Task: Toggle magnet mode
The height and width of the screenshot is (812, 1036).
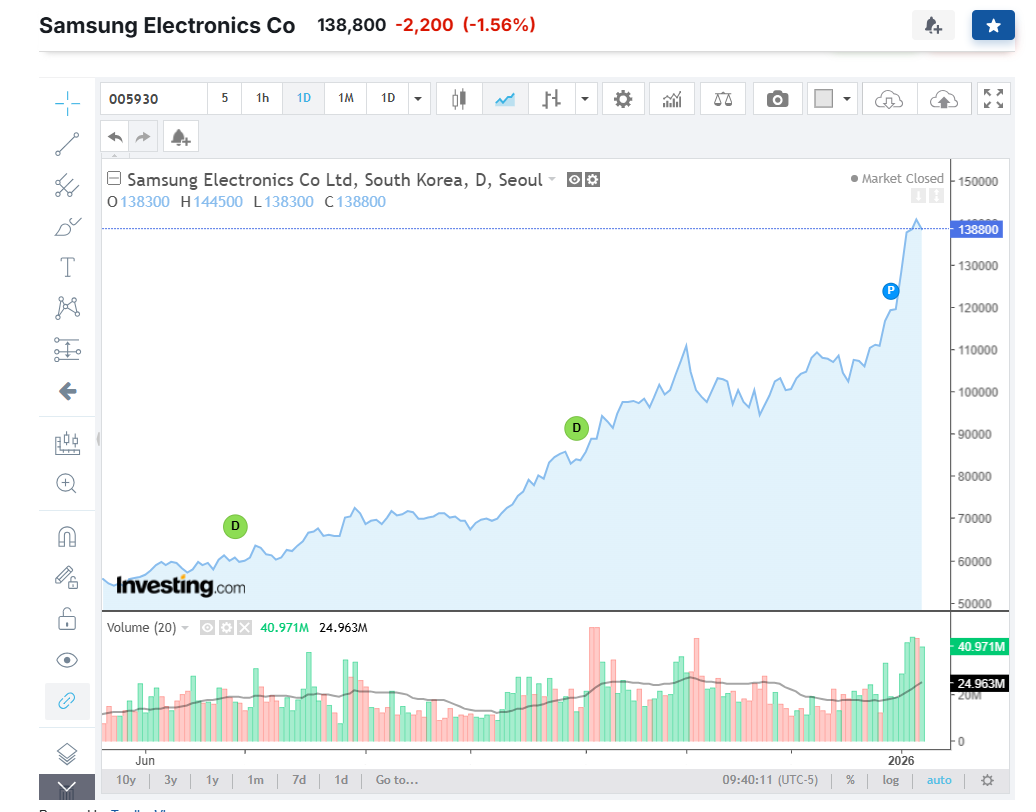Action: coord(67,537)
